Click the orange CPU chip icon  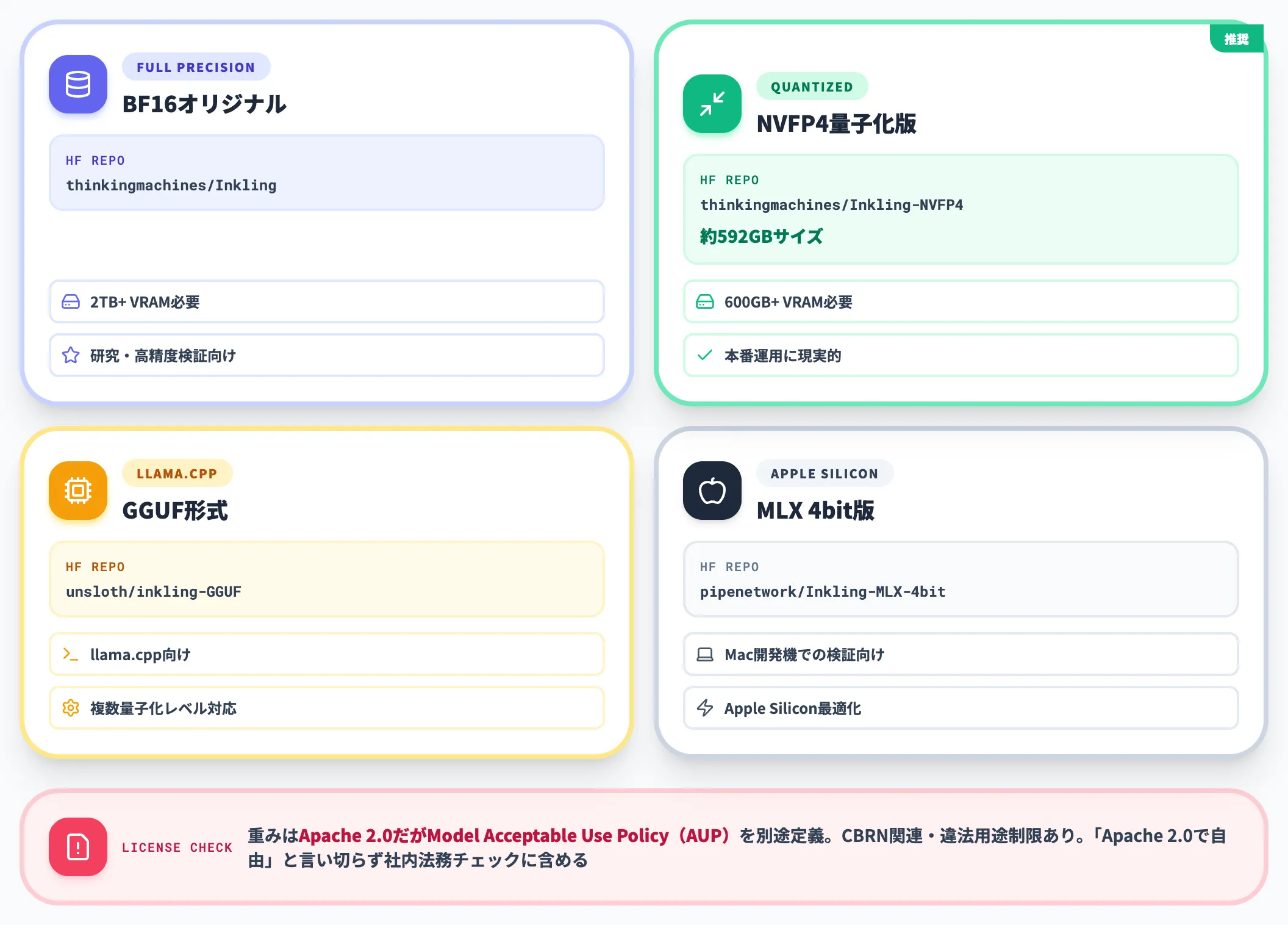(78, 491)
